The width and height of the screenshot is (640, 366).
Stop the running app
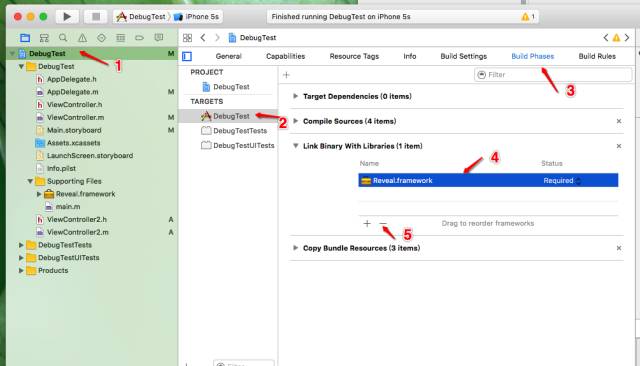pyautogui.click(x=96, y=17)
